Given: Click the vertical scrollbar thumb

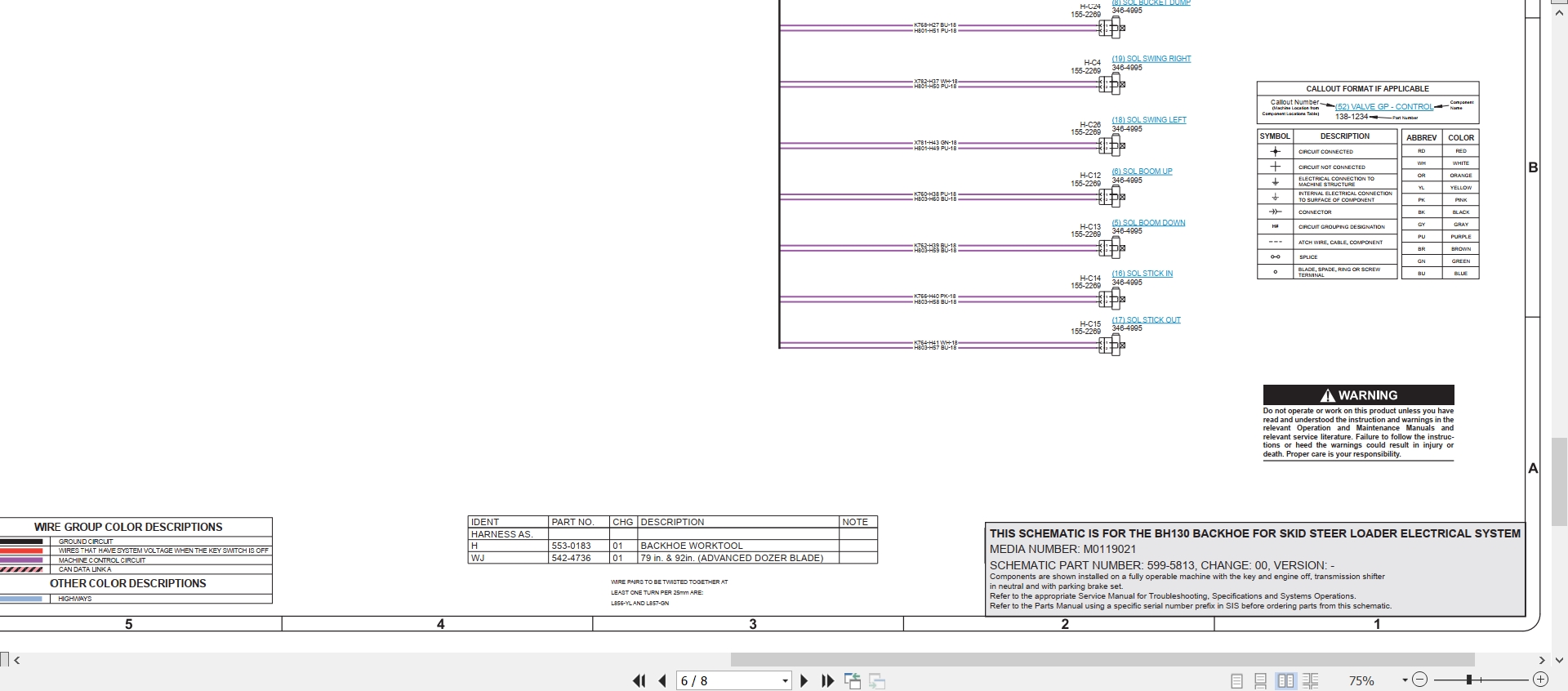Looking at the screenshot, I should coord(1559,481).
